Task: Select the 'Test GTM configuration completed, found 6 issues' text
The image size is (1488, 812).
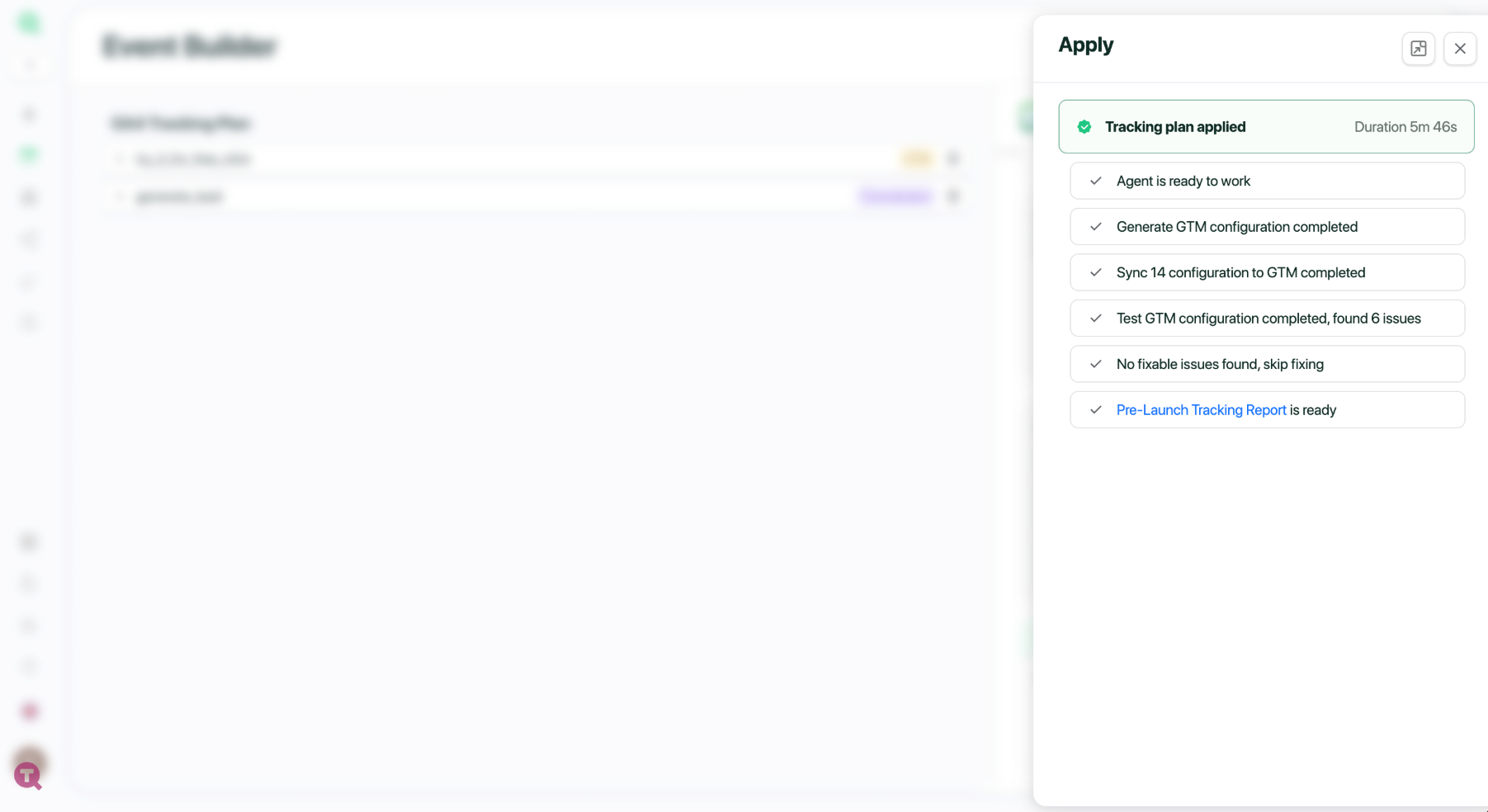Action: 1268,319
